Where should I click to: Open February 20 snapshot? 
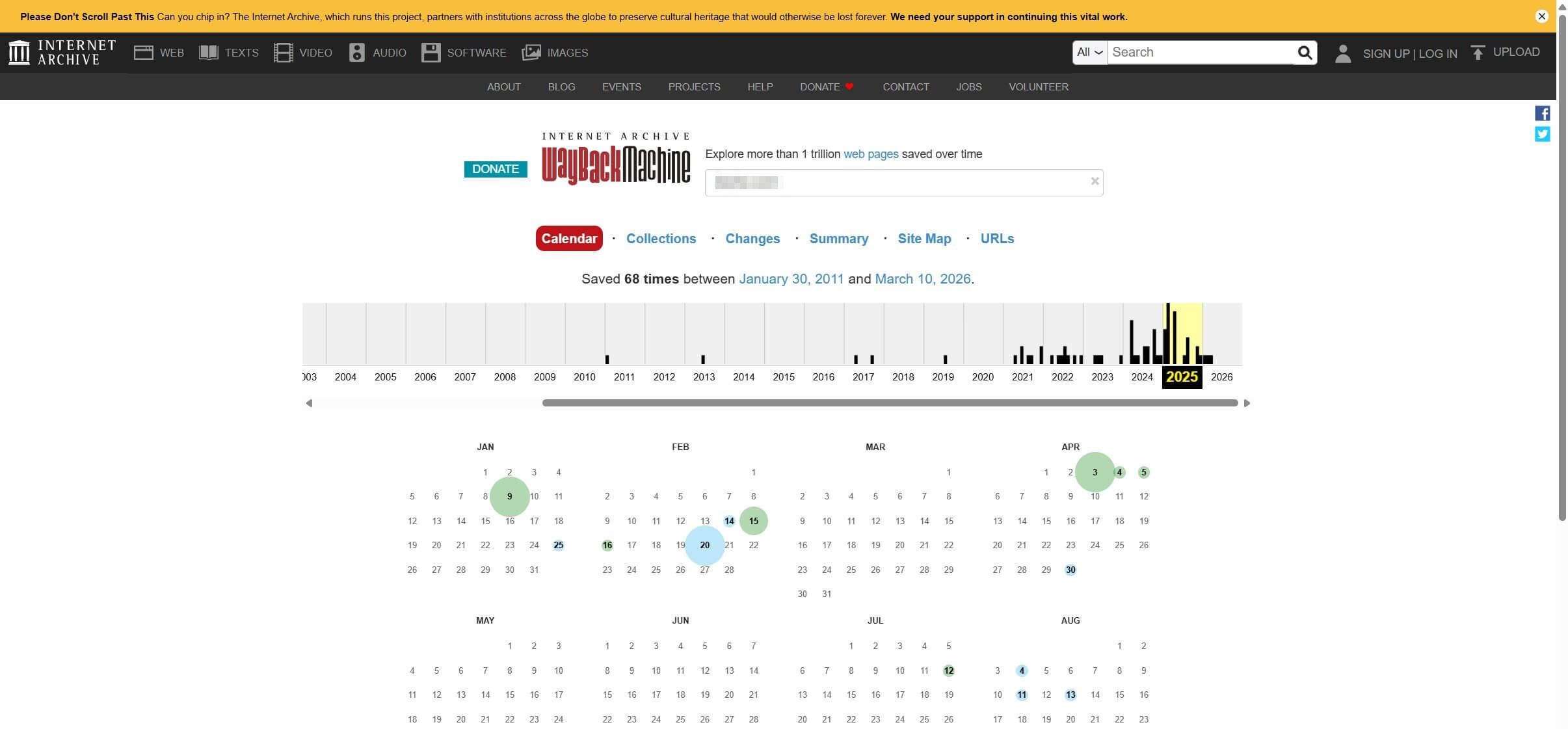tap(704, 545)
